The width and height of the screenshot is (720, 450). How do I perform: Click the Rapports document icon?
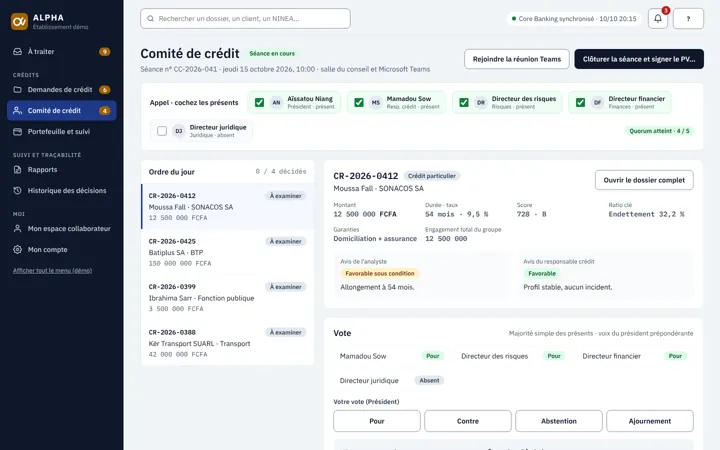click(x=17, y=169)
